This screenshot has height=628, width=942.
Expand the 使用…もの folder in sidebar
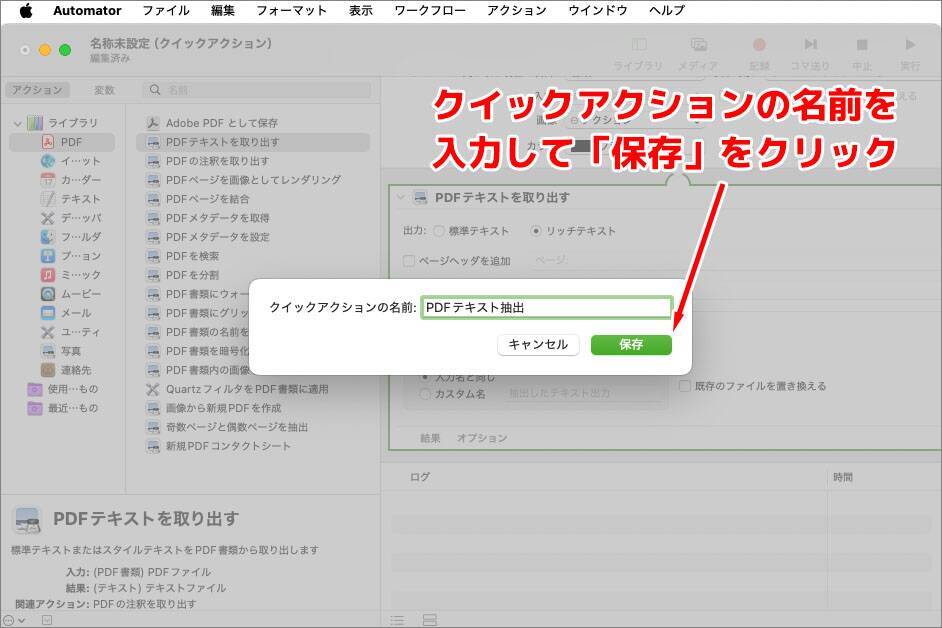tap(36, 389)
